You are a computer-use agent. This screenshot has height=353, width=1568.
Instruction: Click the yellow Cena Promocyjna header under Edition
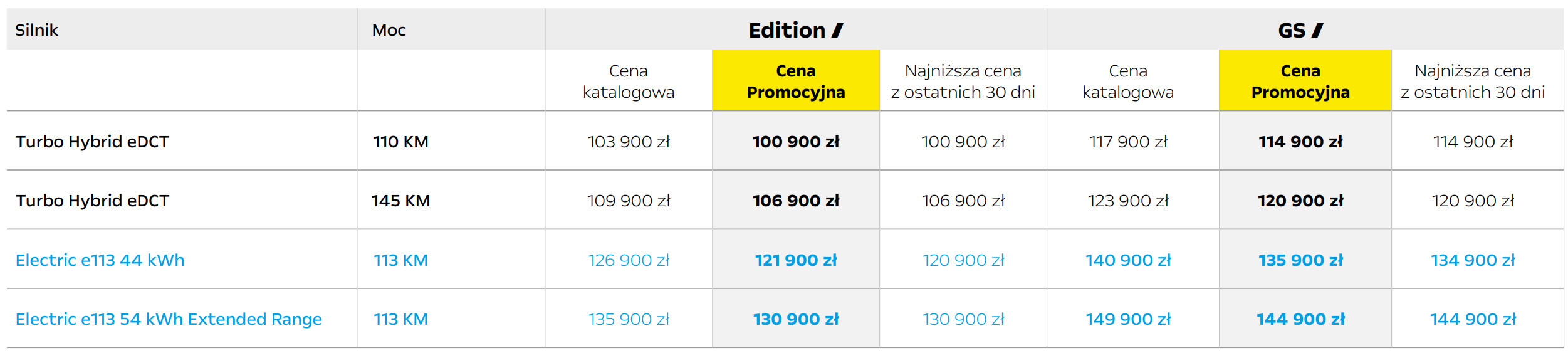(796, 82)
